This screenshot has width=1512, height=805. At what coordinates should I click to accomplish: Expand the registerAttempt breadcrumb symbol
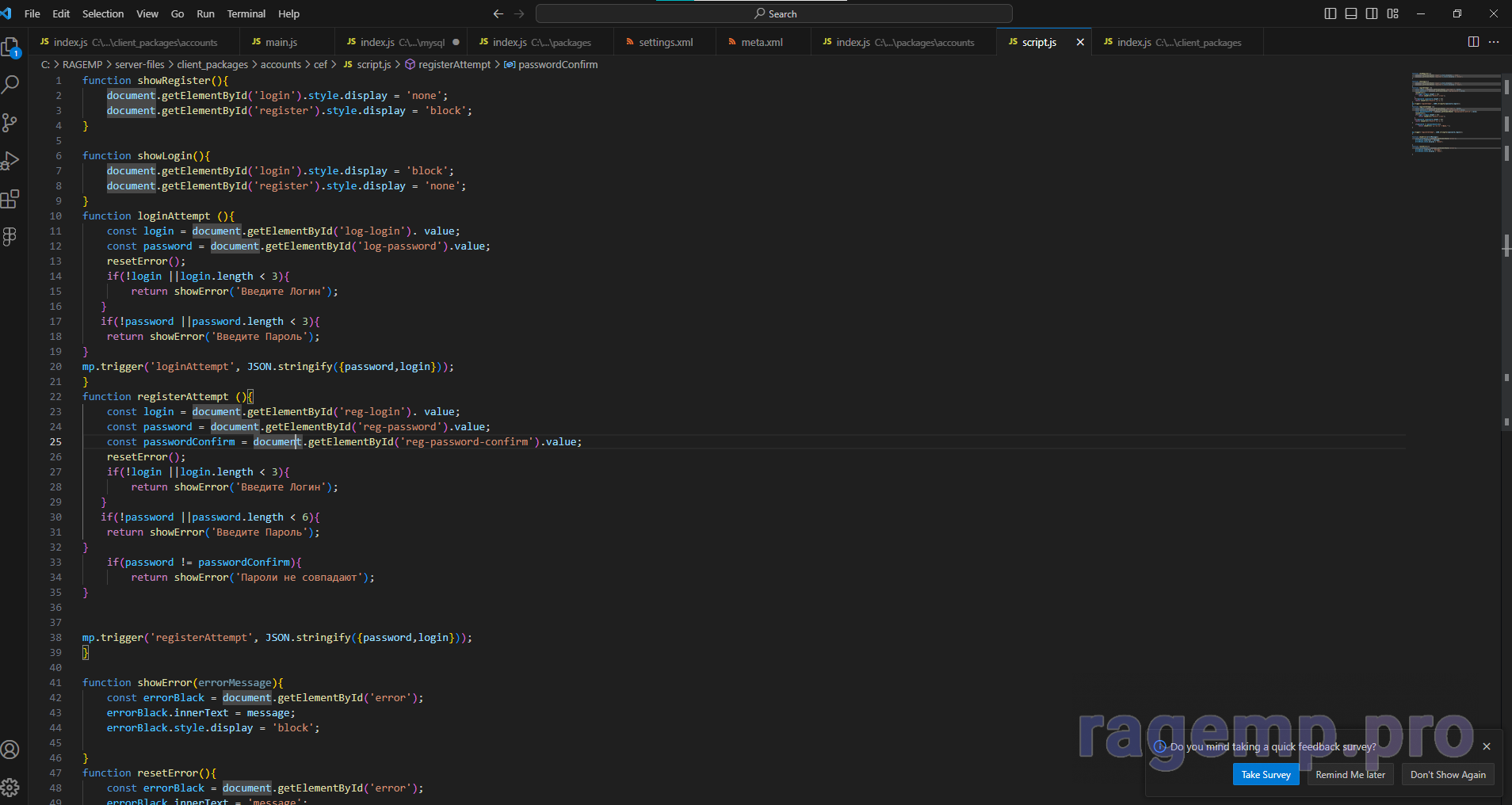454,65
